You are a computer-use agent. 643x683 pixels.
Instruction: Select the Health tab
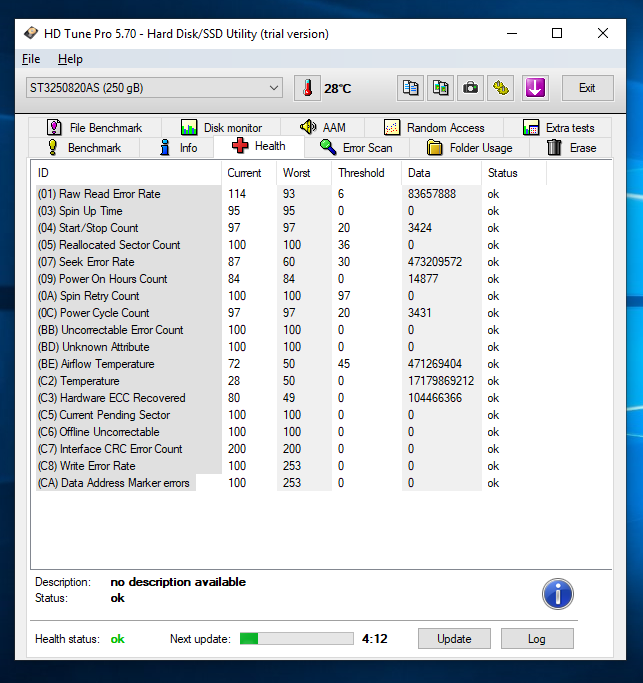coord(259,146)
